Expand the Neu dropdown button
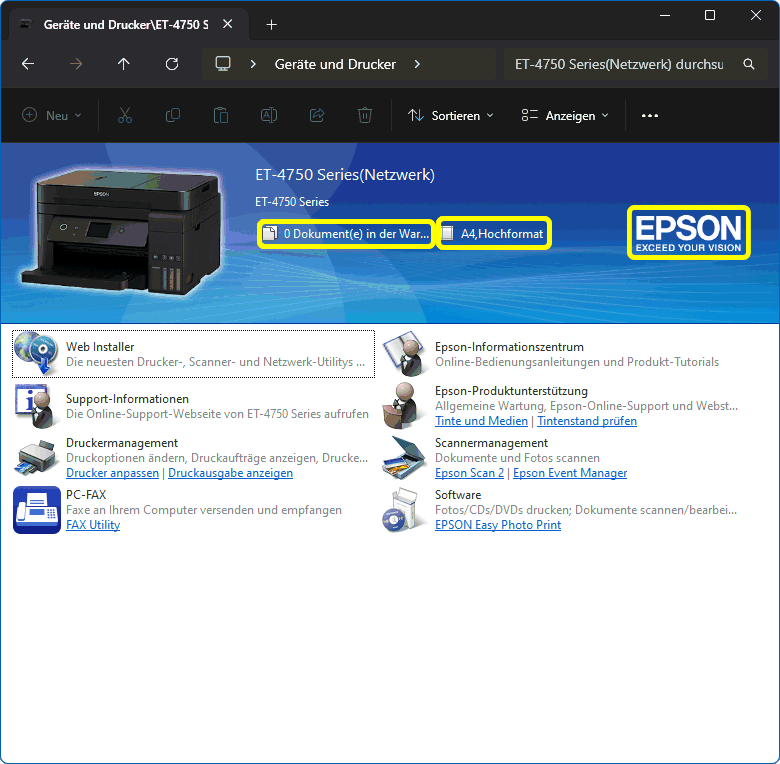This screenshot has height=764, width=780. click(x=52, y=116)
